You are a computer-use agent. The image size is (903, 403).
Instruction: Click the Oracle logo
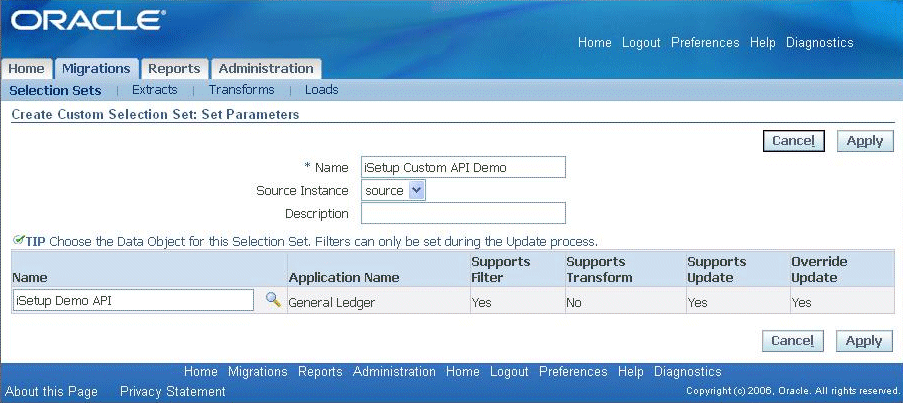[x=88, y=21]
